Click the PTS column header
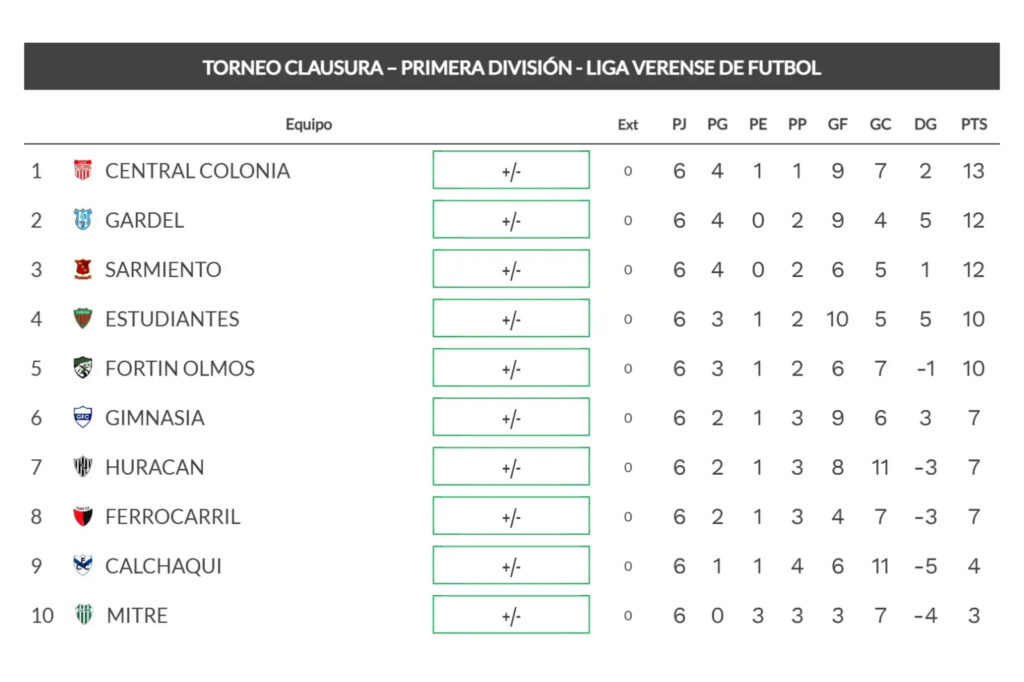Image resolution: width=1024 pixels, height=682 pixels. [973, 125]
